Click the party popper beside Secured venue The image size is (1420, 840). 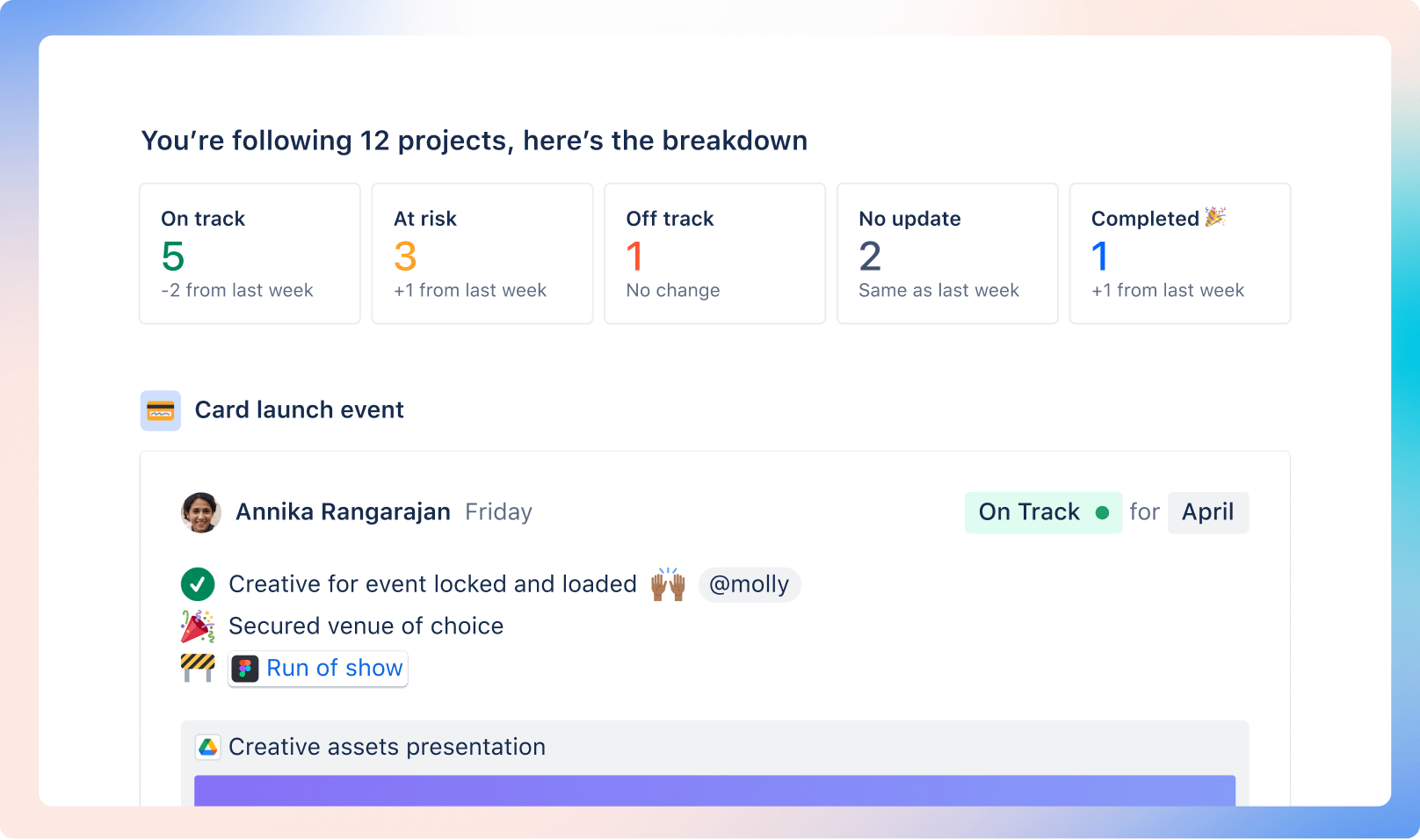tap(197, 626)
